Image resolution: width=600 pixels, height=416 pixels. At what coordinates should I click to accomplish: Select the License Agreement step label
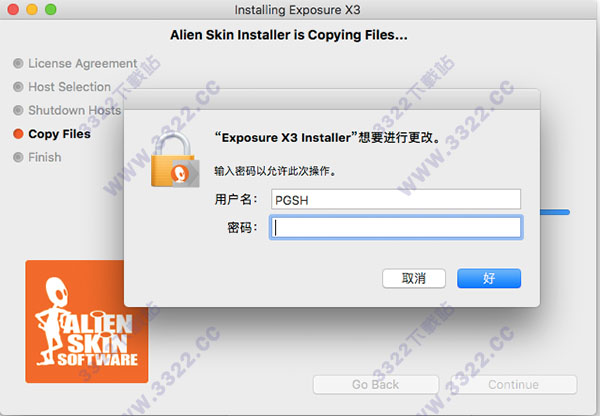click(83, 63)
